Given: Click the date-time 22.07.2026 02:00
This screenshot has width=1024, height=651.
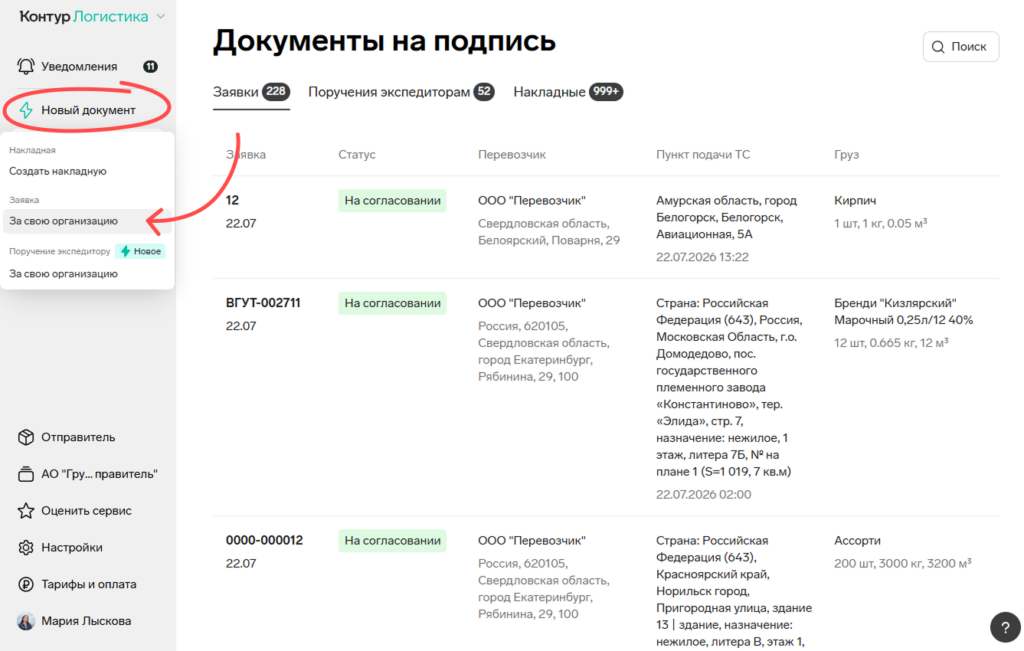Looking at the screenshot, I should click(703, 494).
